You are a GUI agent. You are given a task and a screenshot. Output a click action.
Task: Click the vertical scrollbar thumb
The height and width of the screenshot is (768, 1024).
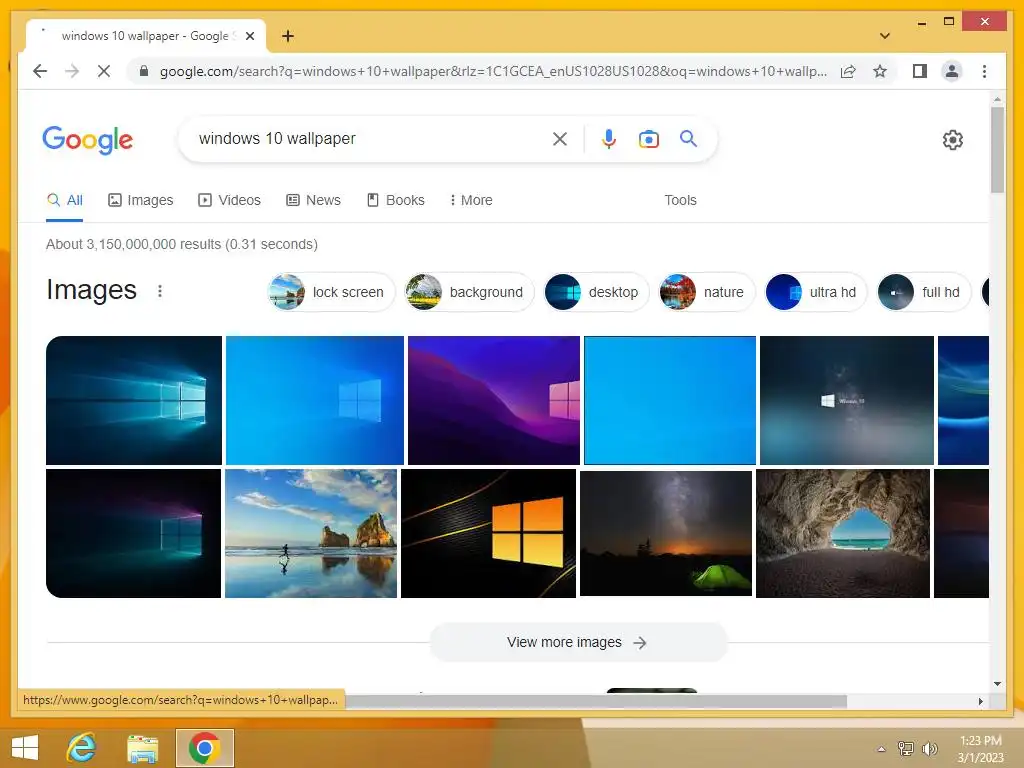tap(997, 150)
